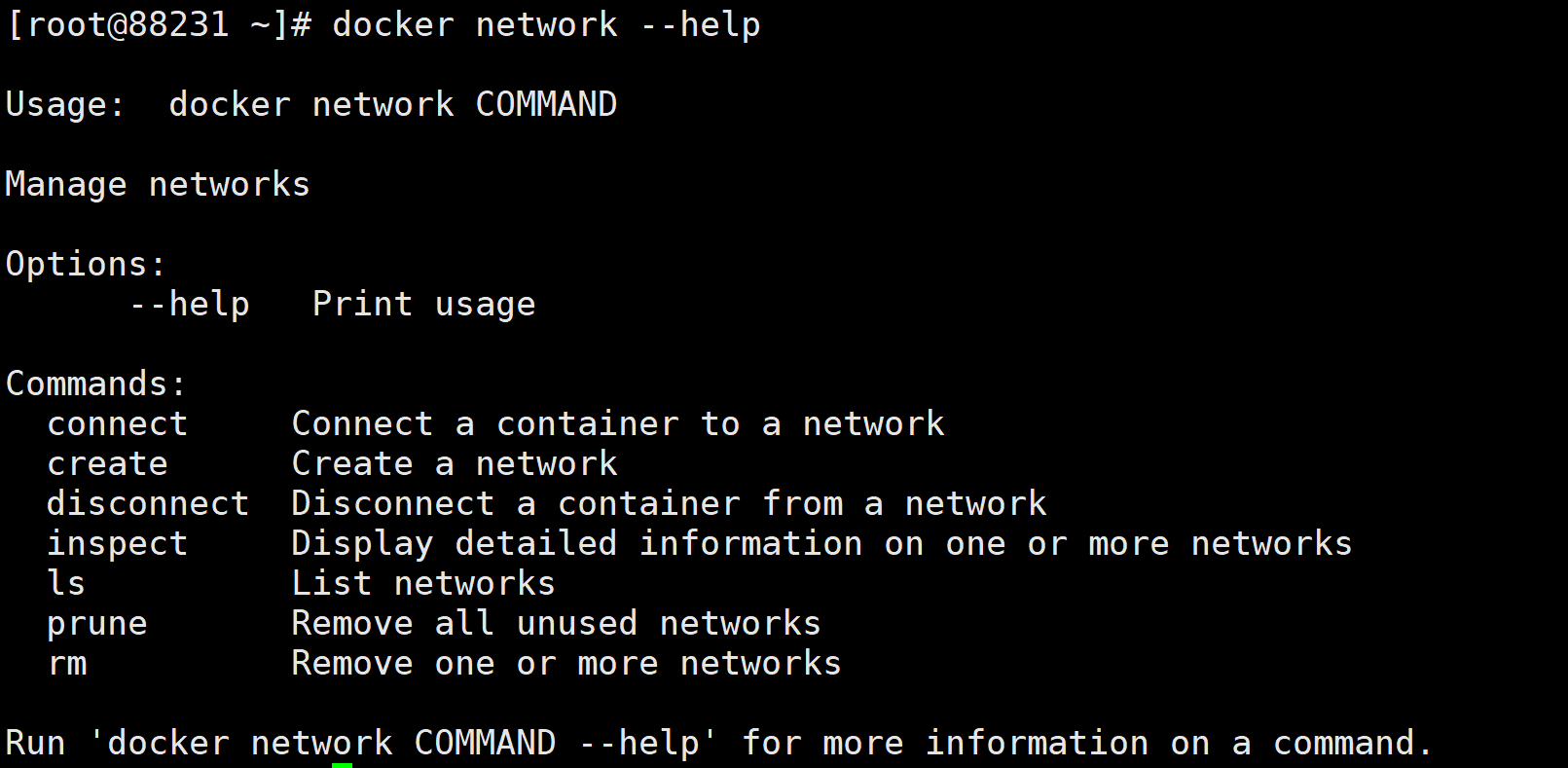Click the 'connect' command name
1568x768 pixels.
(117, 424)
